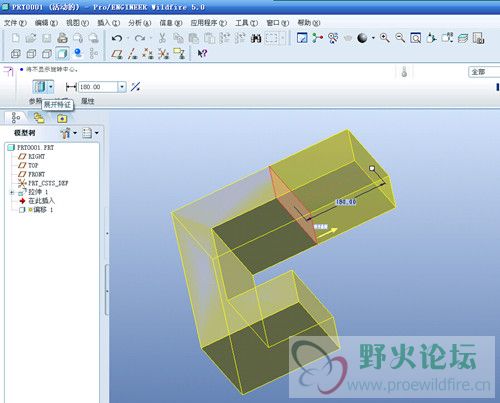The width and height of the screenshot is (500, 403).
Task: Expand the 拉伸 1 extrude feature
Action: pos(12,192)
